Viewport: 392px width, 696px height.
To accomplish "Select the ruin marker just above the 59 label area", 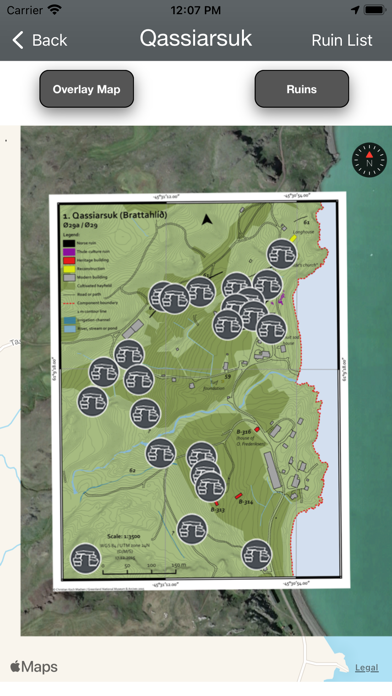I will point(228,324).
